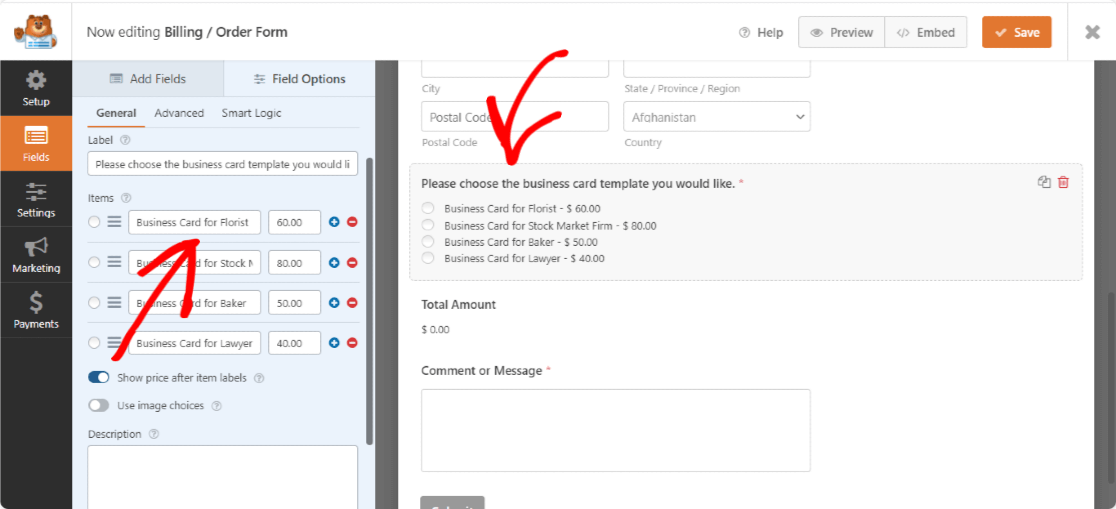Grab the Florist item reorder handle
The height and width of the screenshot is (509, 1116).
tap(114, 222)
